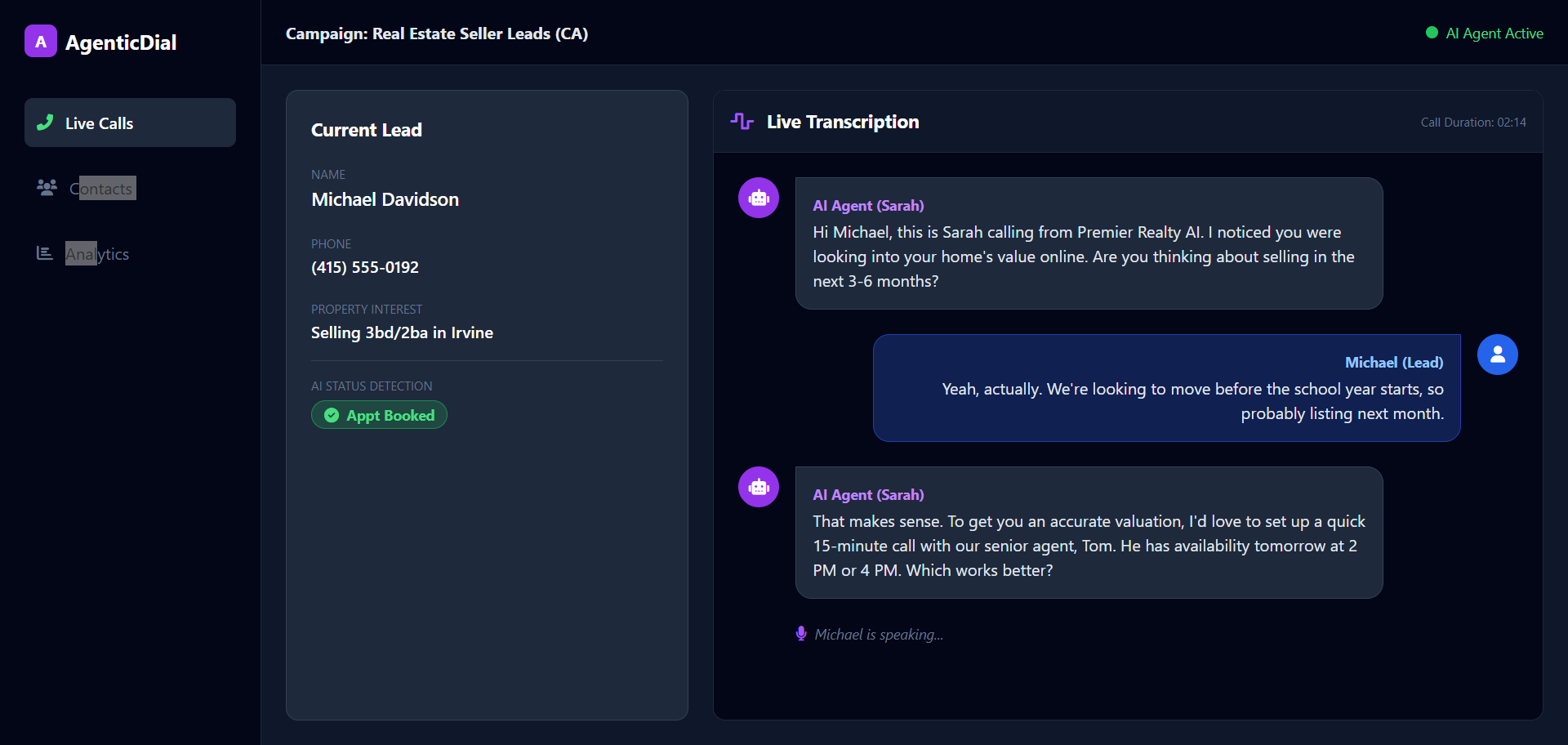
Task: Click Michael Davidson's phone number
Action: pyautogui.click(x=364, y=267)
